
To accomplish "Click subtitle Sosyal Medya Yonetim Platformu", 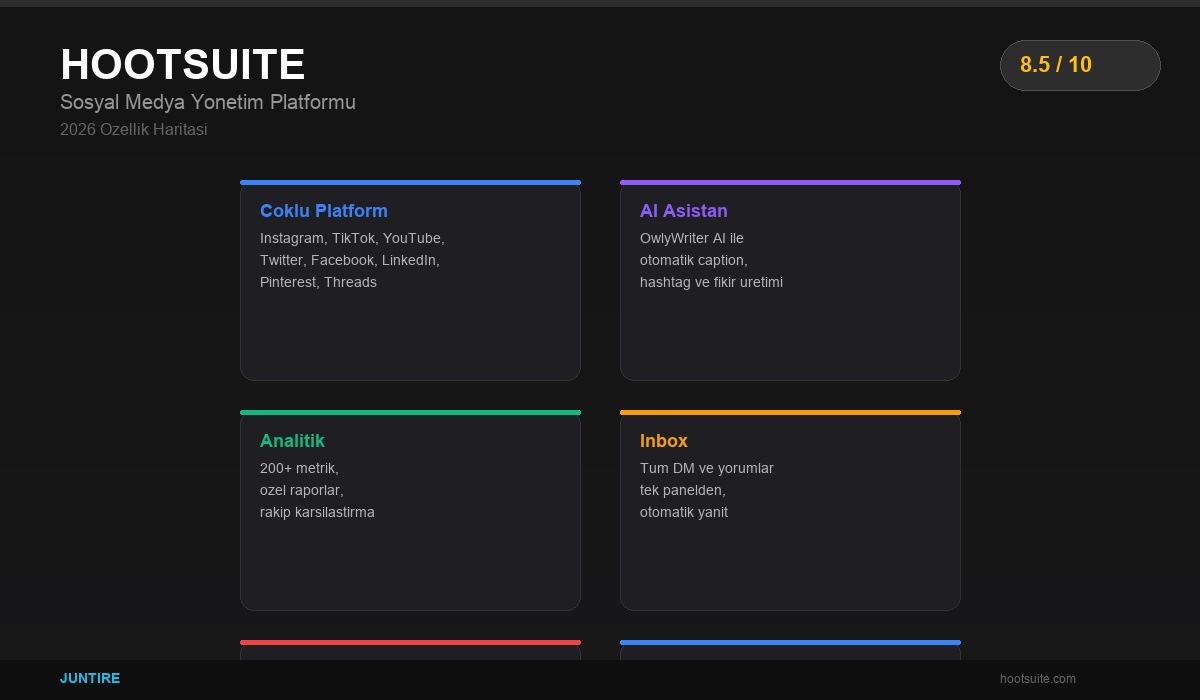I will tap(208, 102).
